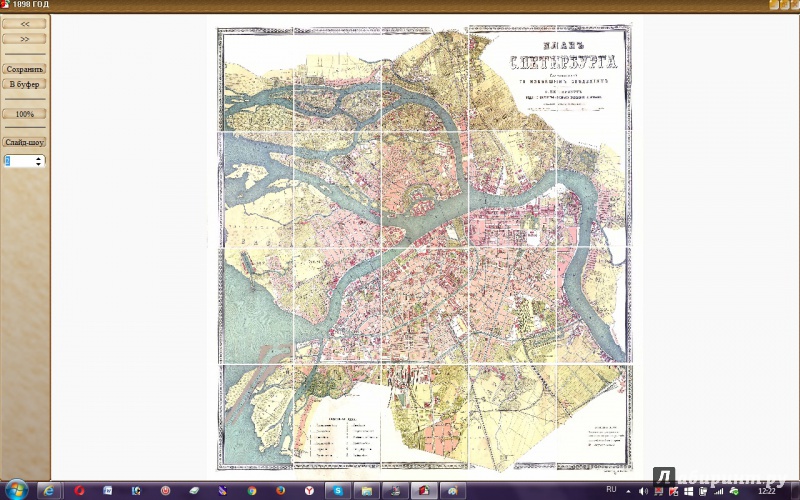This screenshot has height=500, width=800.
Task: Copy the map with В буфер button
Action: coord(24,84)
